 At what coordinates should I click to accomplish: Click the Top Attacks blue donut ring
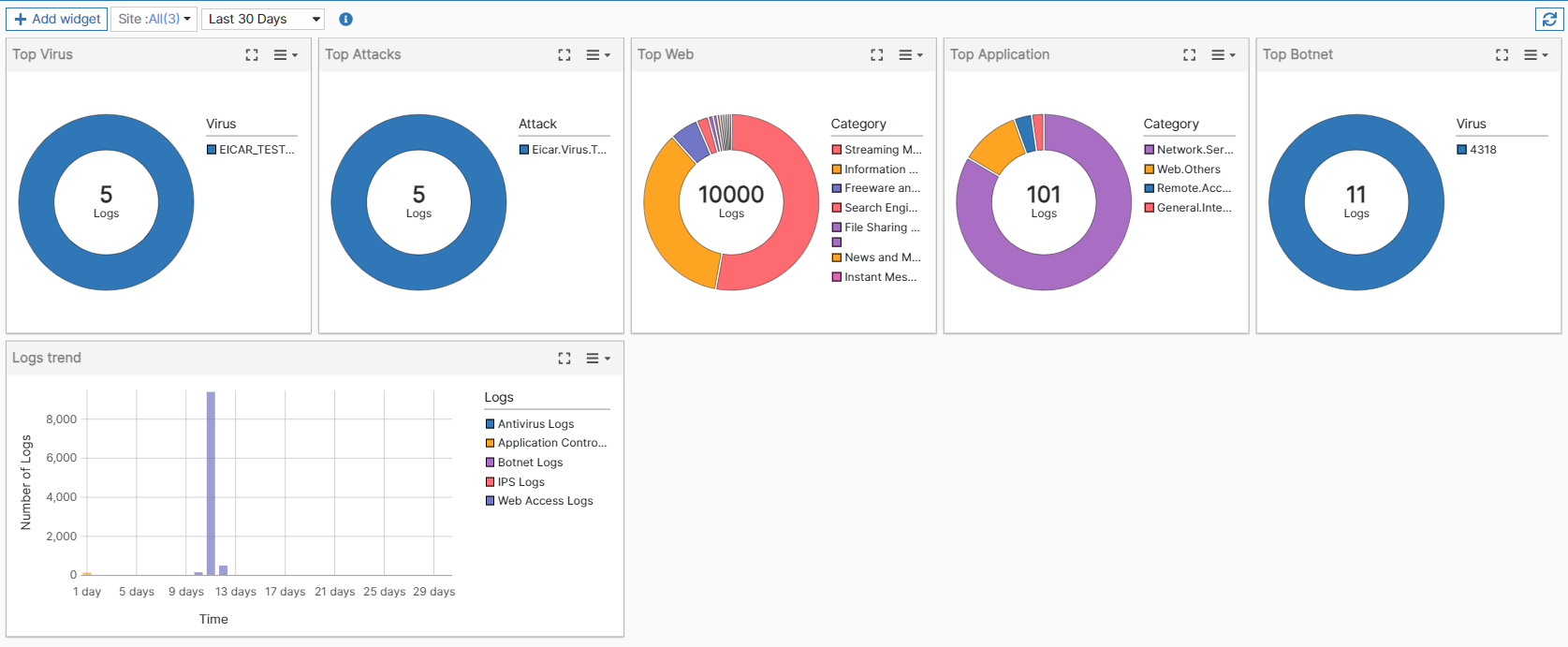click(348, 202)
